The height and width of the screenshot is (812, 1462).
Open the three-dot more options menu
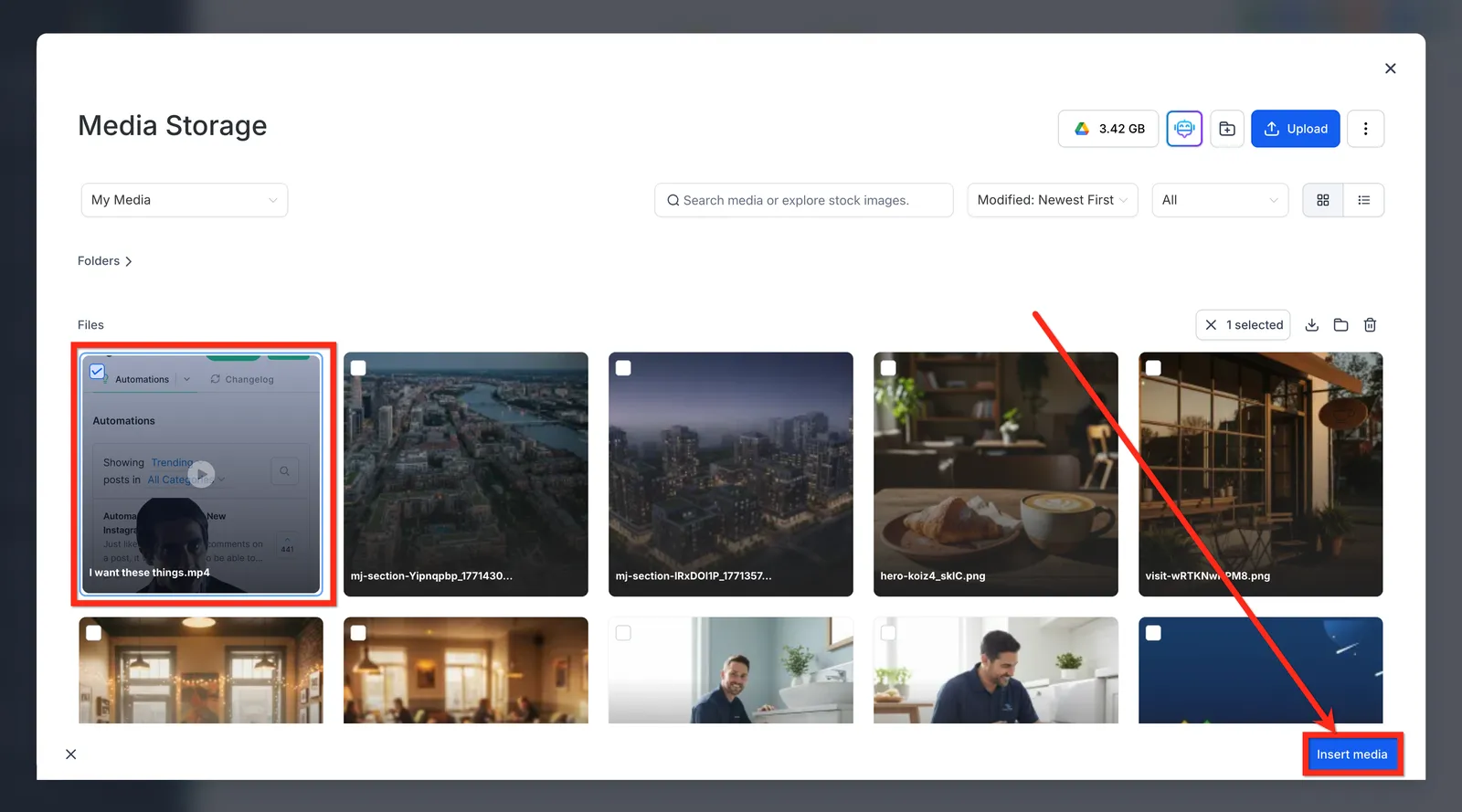pyautogui.click(x=1365, y=129)
